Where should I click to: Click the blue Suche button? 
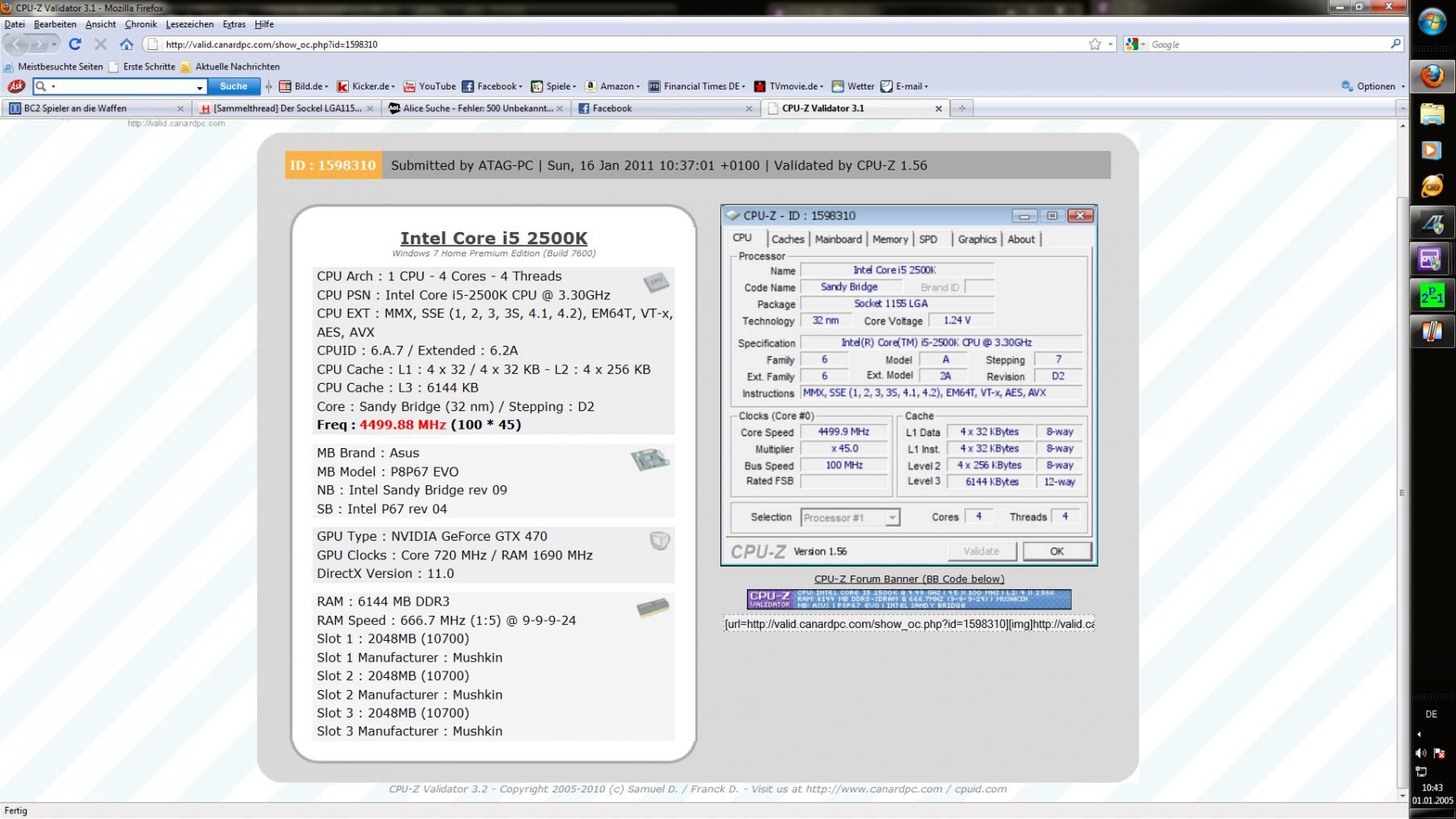coord(234,86)
